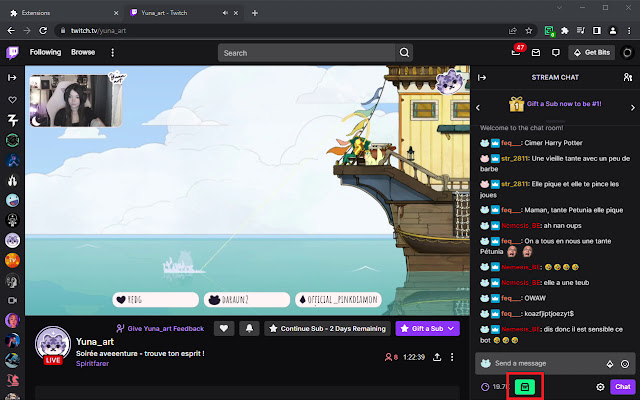Show previous gift leaderboard entry
The width and height of the screenshot is (640, 400).
click(x=478, y=107)
